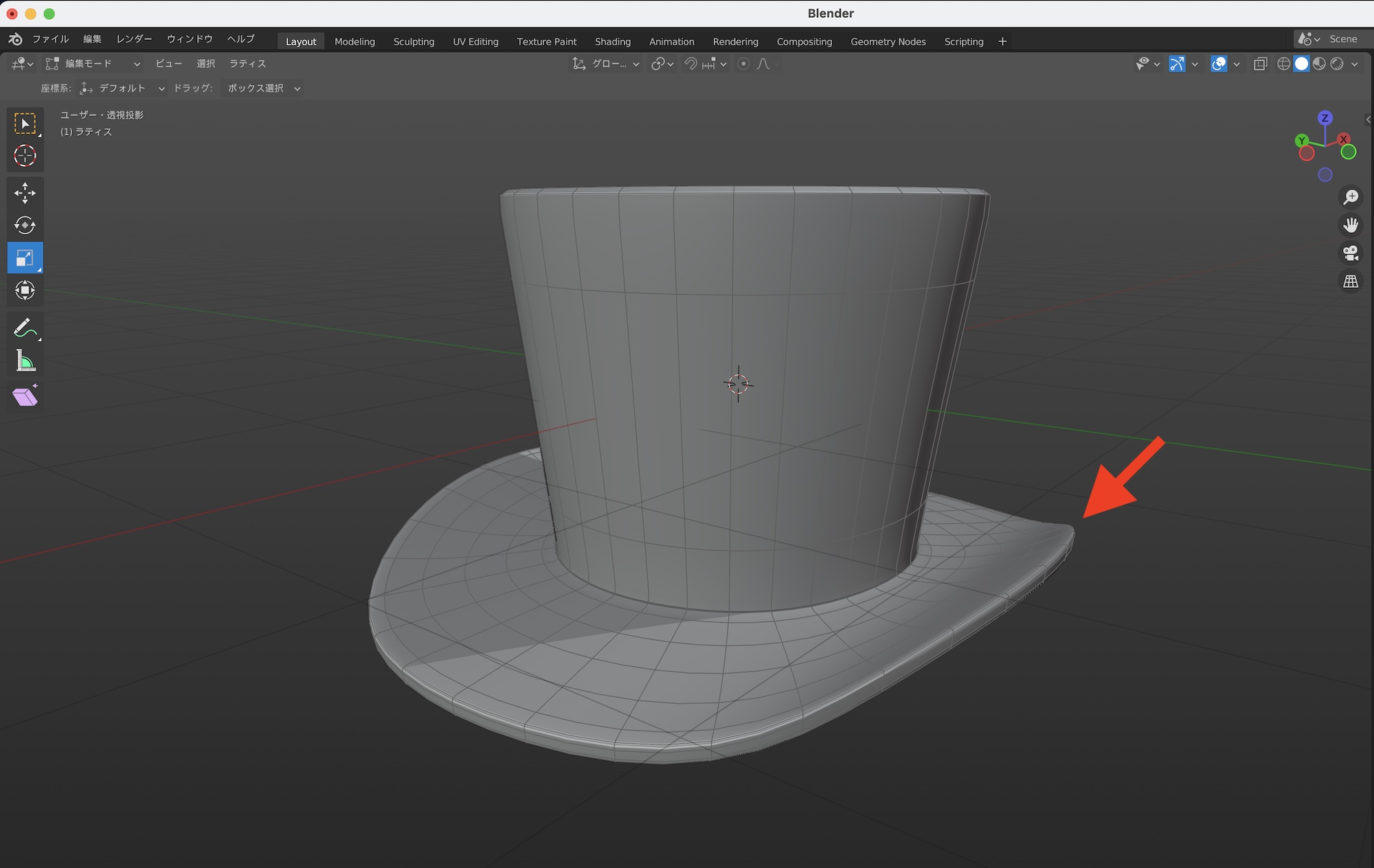Toggle the snap magnet icon

pos(691,64)
